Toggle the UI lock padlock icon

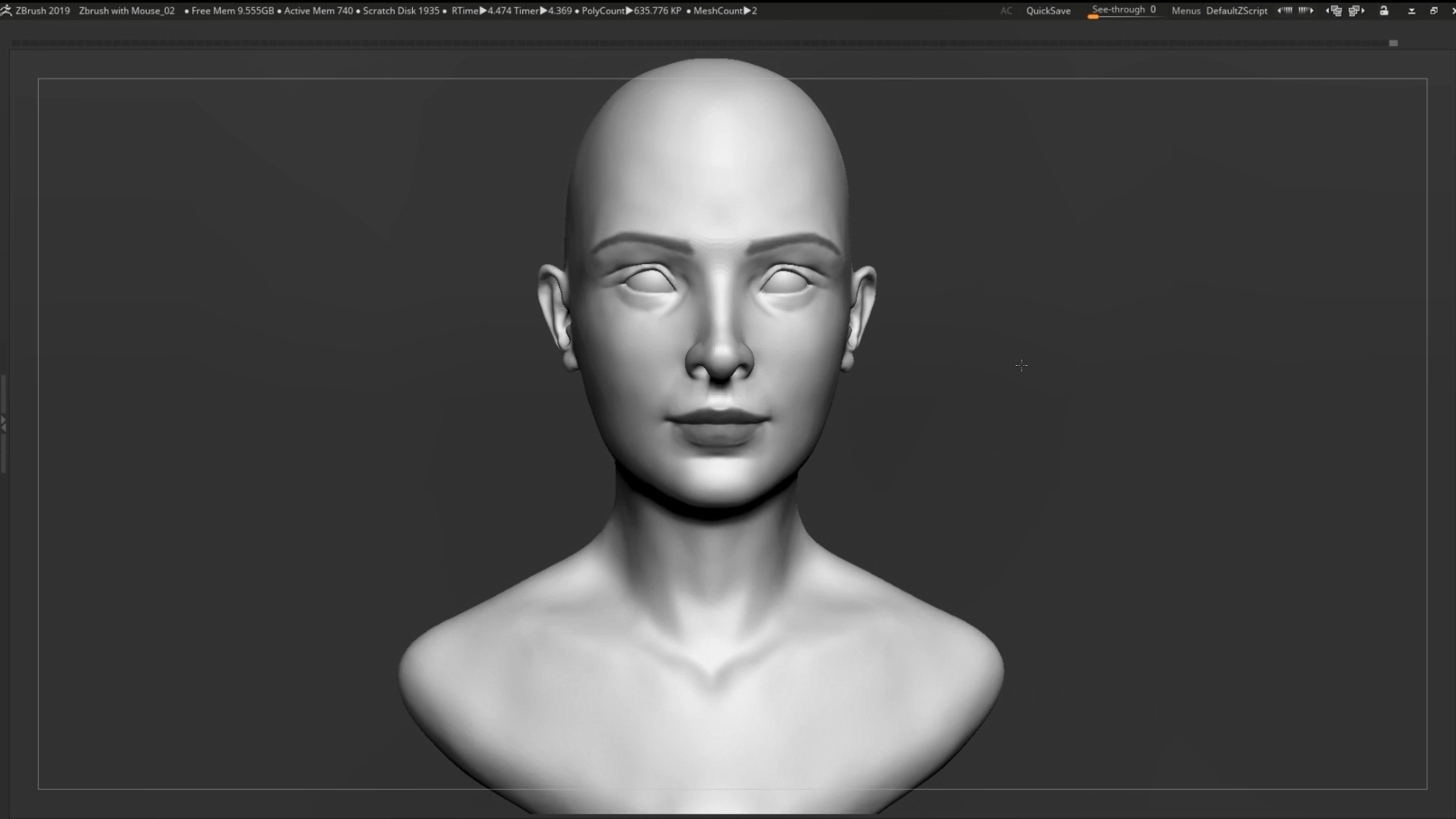tap(1384, 10)
